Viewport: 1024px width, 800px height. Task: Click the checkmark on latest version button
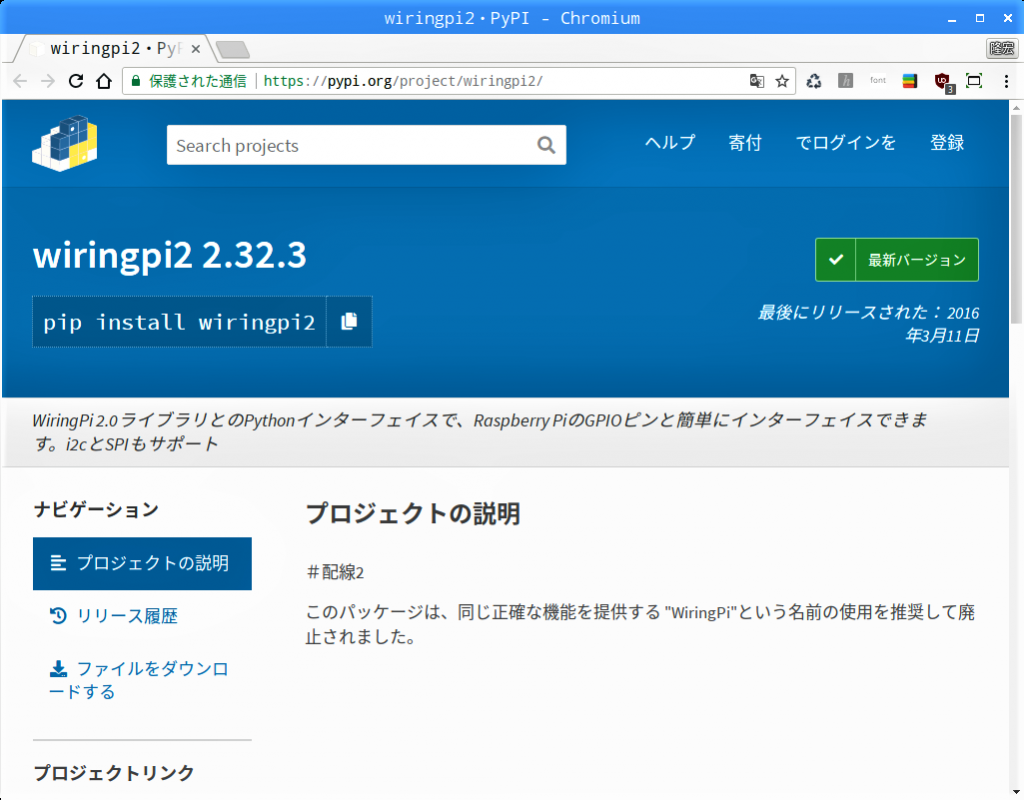coord(835,260)
